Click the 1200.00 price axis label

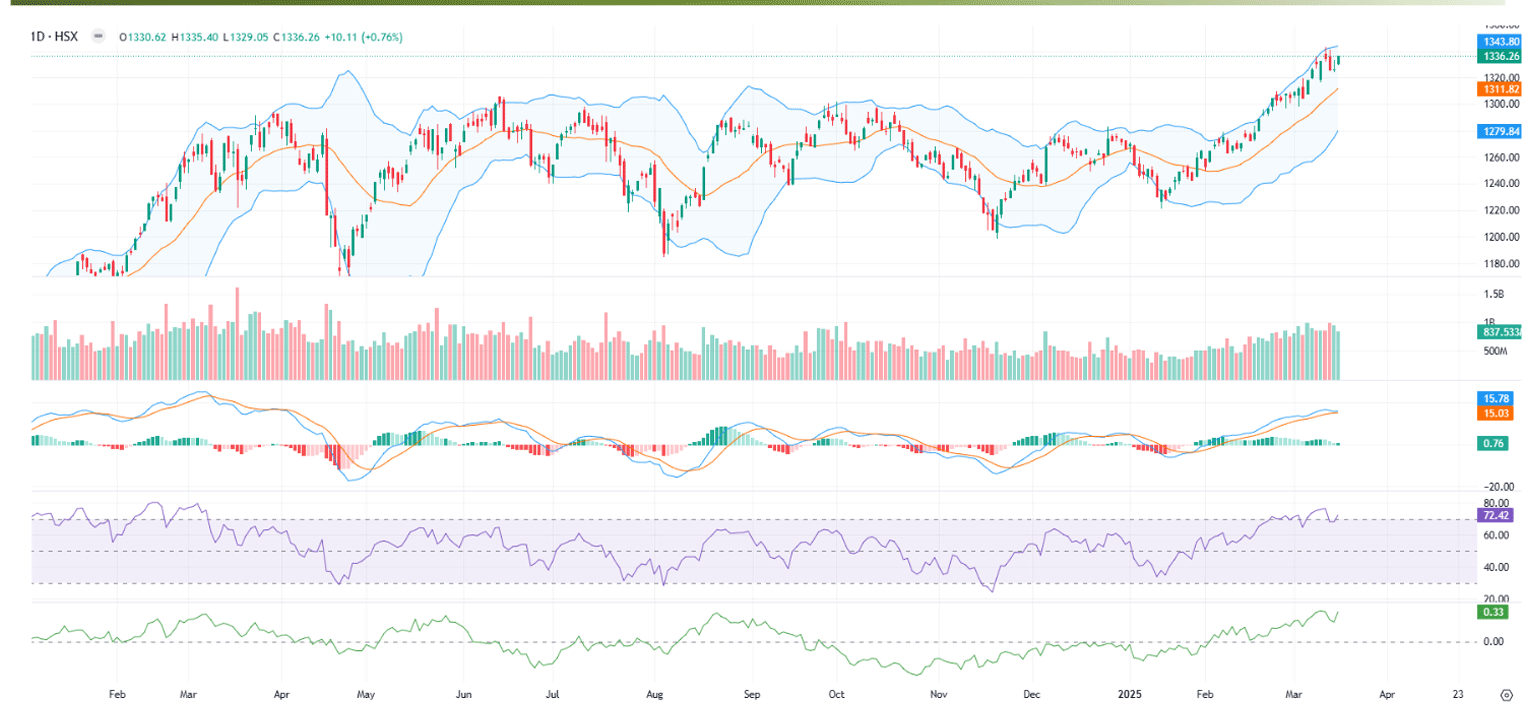[x=1501, y=238]
